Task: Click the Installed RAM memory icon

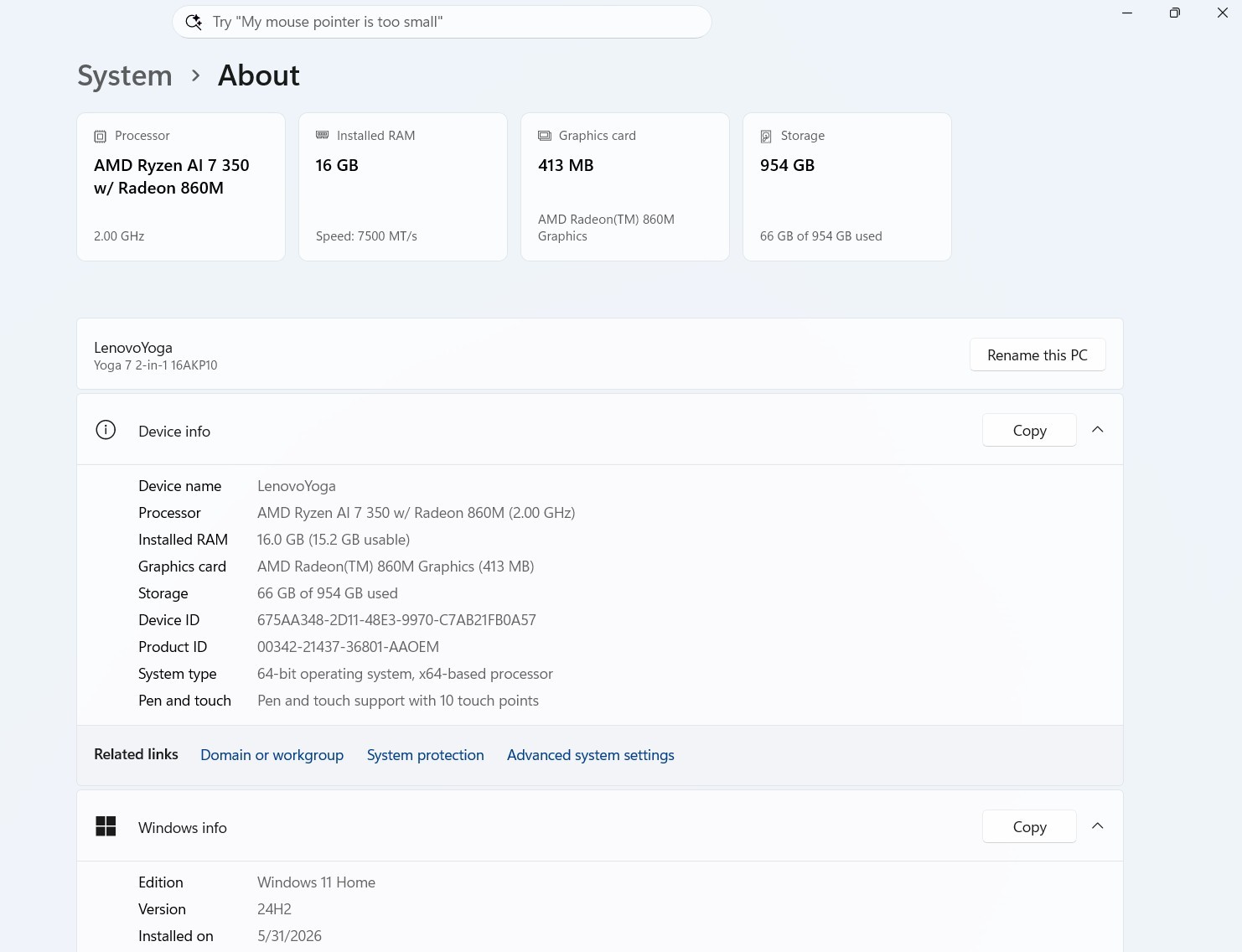Action: [x=323, y=135]
